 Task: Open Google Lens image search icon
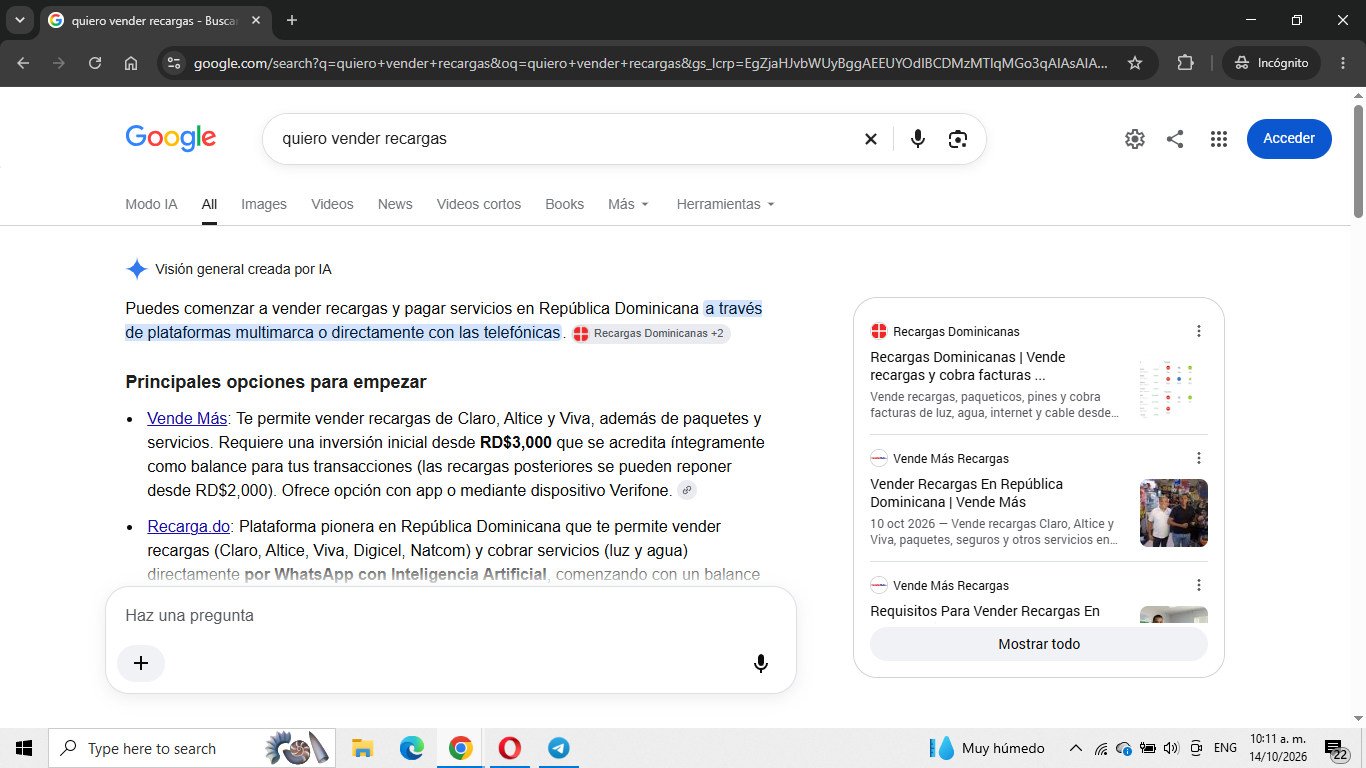(x=958, y=139)
